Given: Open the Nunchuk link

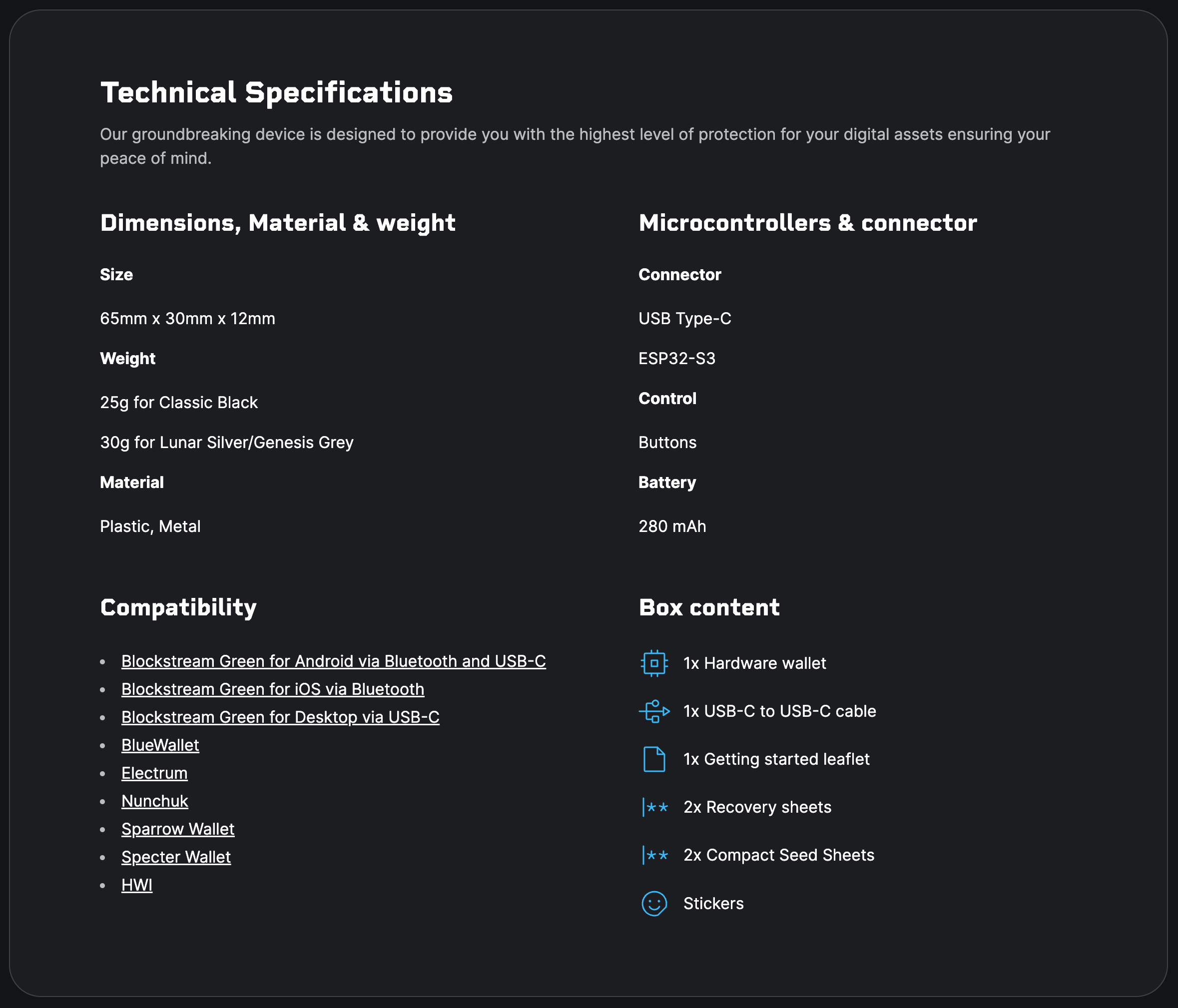Looking at the screenshot, I should 154,801.
